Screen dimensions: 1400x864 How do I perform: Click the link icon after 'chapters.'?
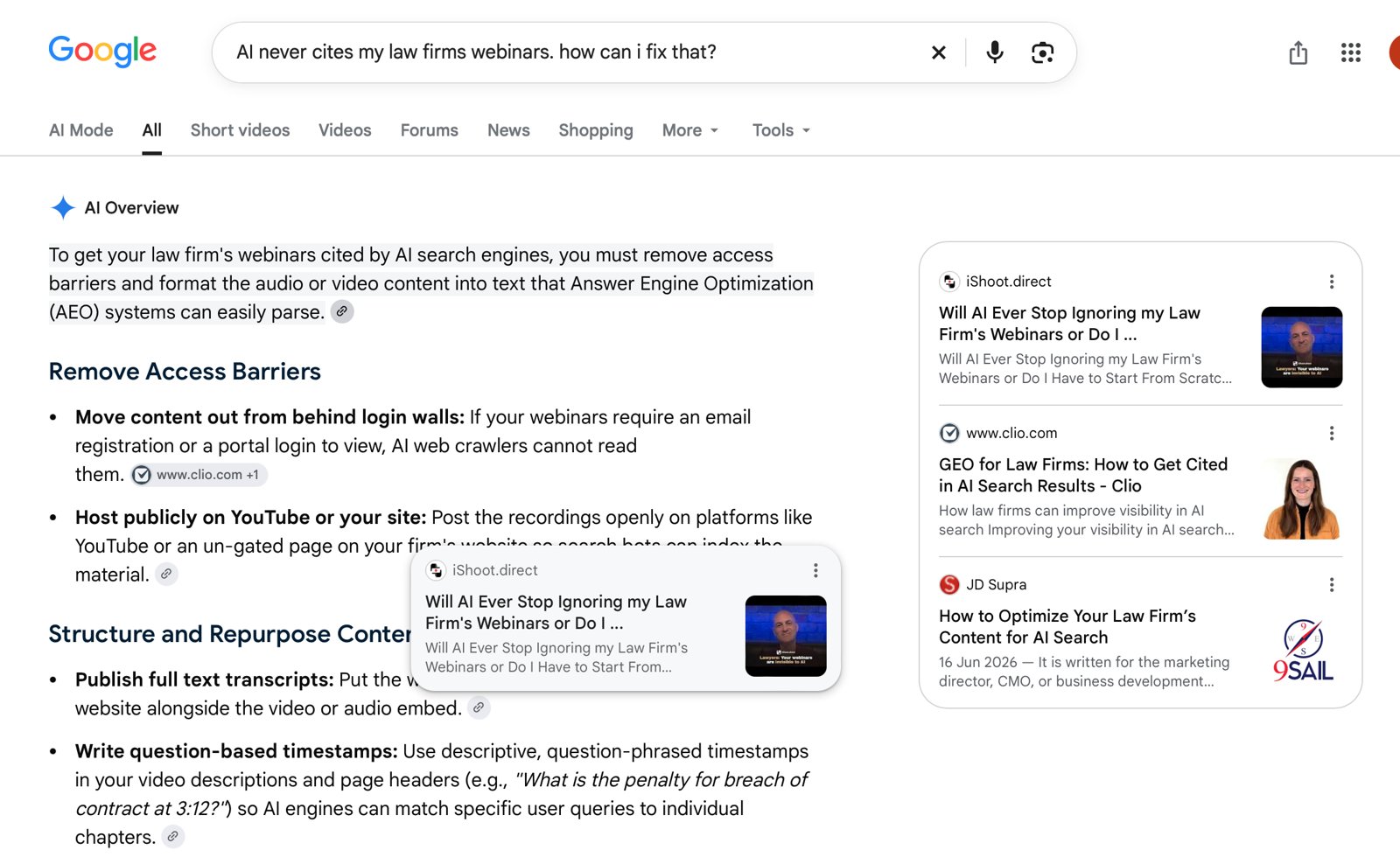pyautogui.click(x=173, y=837)
